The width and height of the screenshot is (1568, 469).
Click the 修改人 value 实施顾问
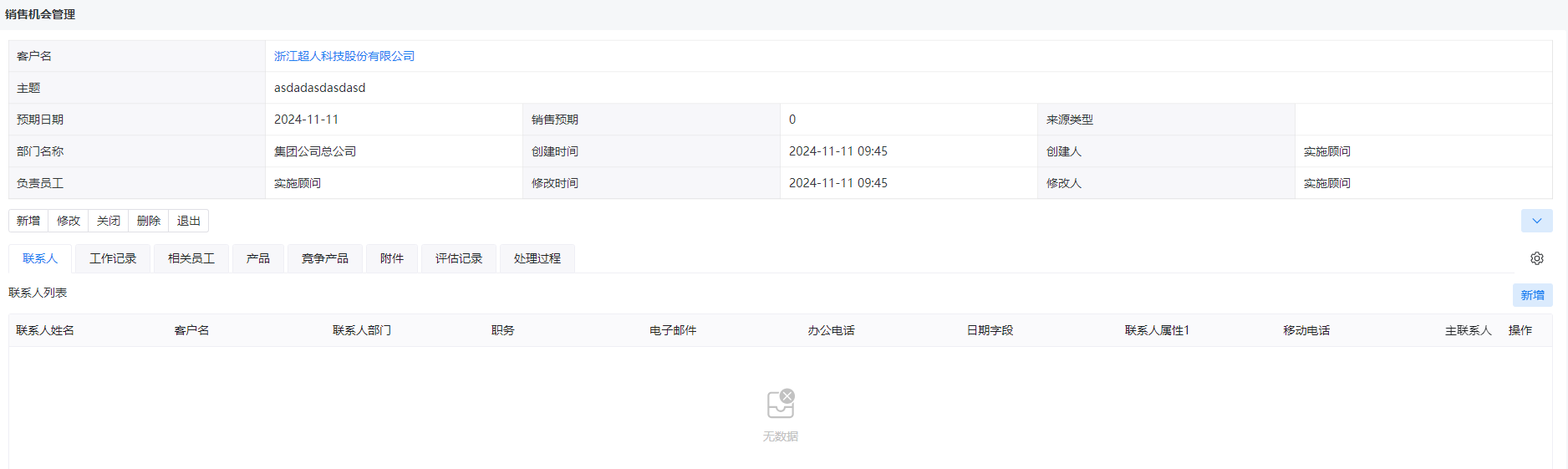(x=1327, y=183)
